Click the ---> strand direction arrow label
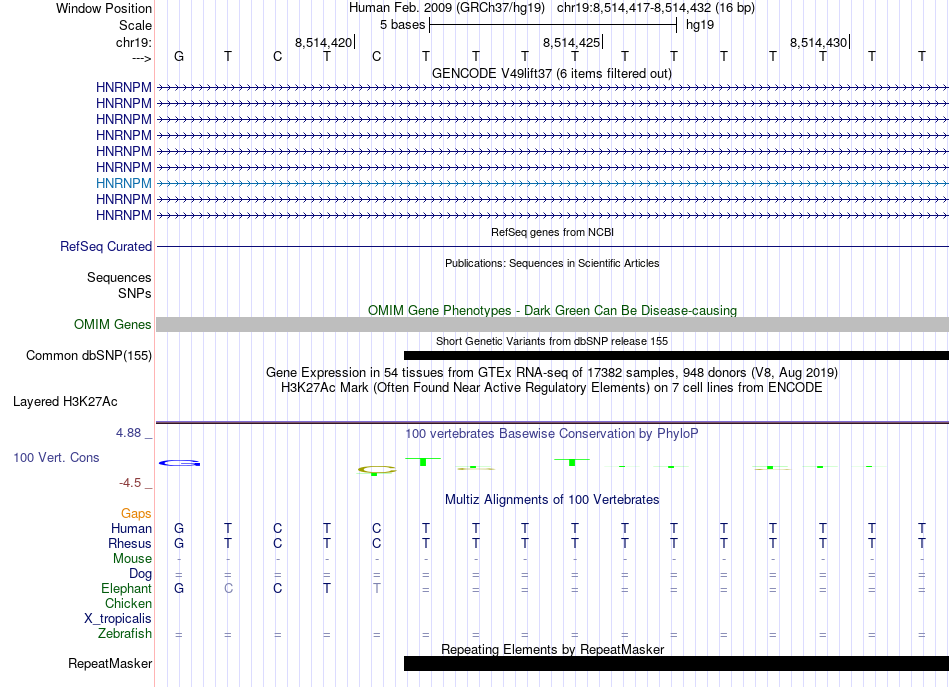Viewport: 950px width, 687px height. pyautogui.click(x=142, y=58)
